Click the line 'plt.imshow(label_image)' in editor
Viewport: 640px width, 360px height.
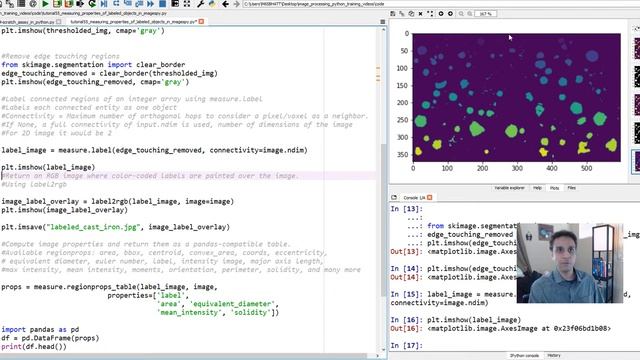48,167
